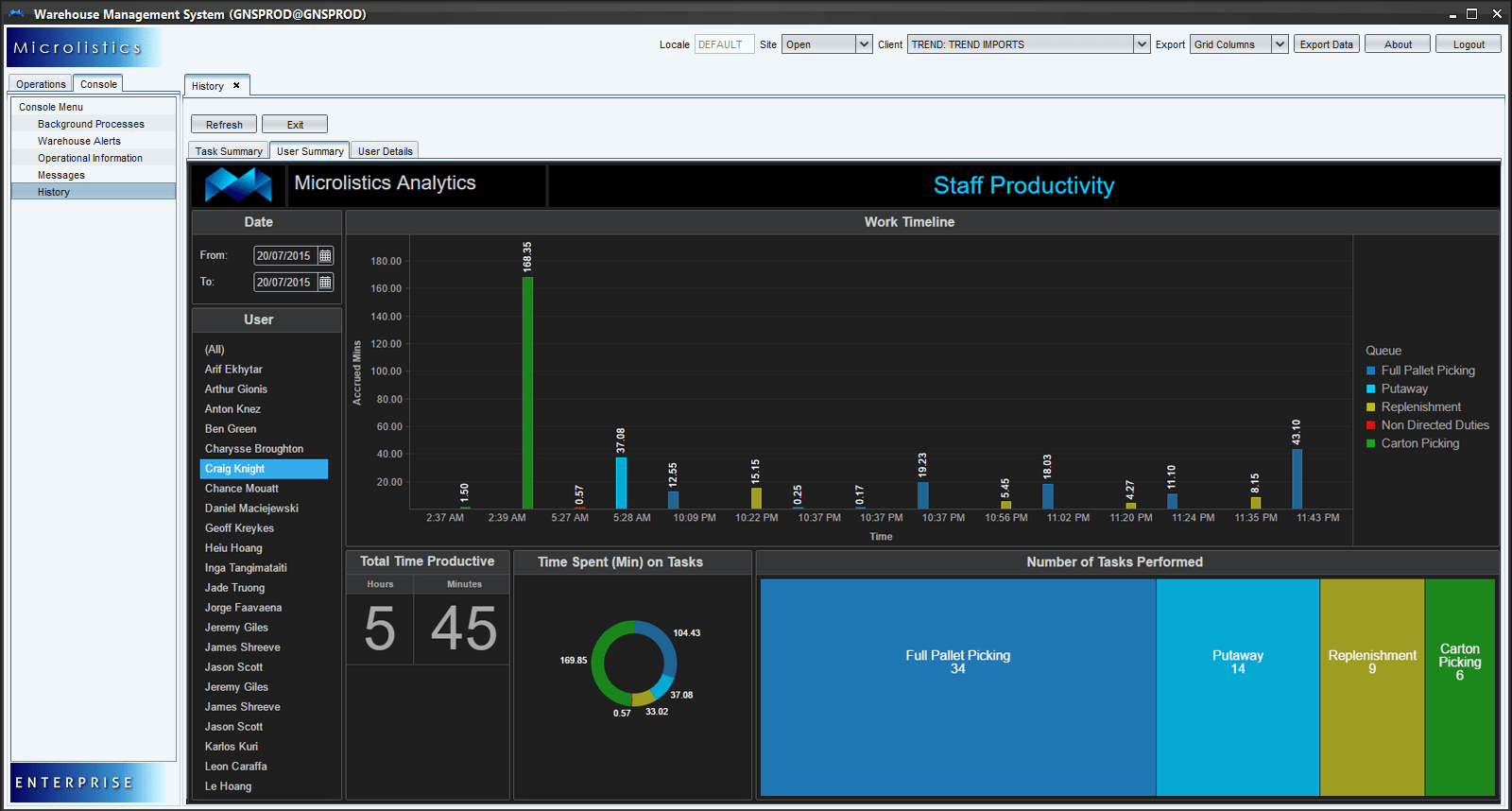The width and height of the screenshot is (1512, 811).
Task: Open the To date calendar picker
Action: [x=325, y=283]
